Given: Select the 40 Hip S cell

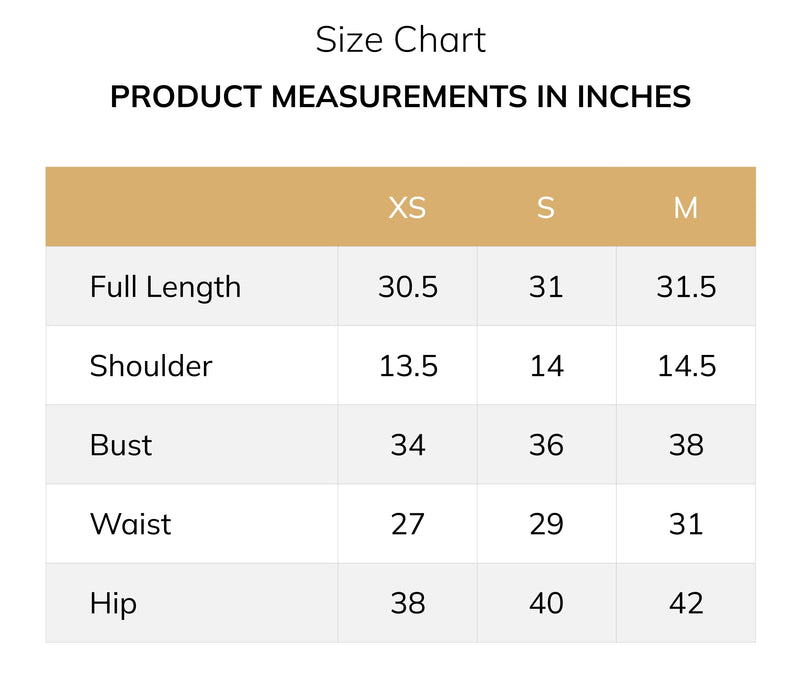Looking at the screenshot, I should pos(547,603).
